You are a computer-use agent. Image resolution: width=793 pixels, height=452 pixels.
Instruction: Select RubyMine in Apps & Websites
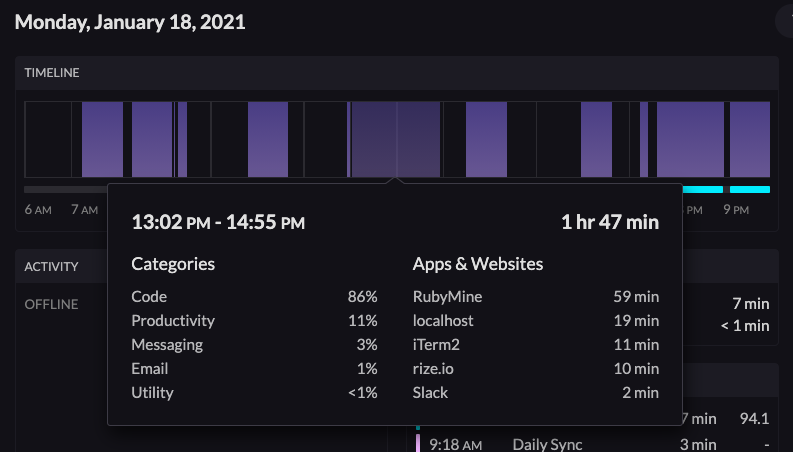pyautogui.click(x=446, y=296)
